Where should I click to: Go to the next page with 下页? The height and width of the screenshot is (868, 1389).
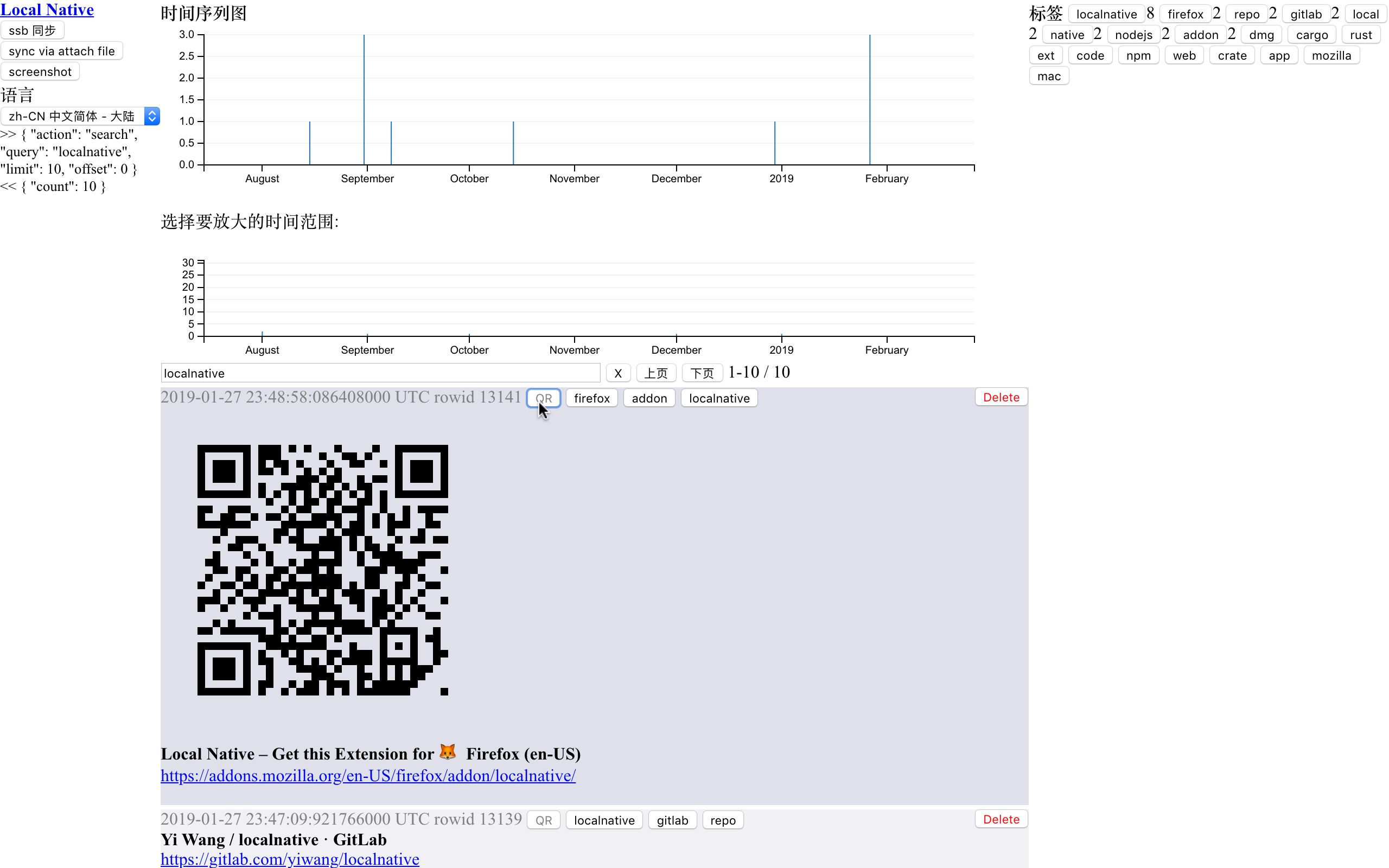702,373
